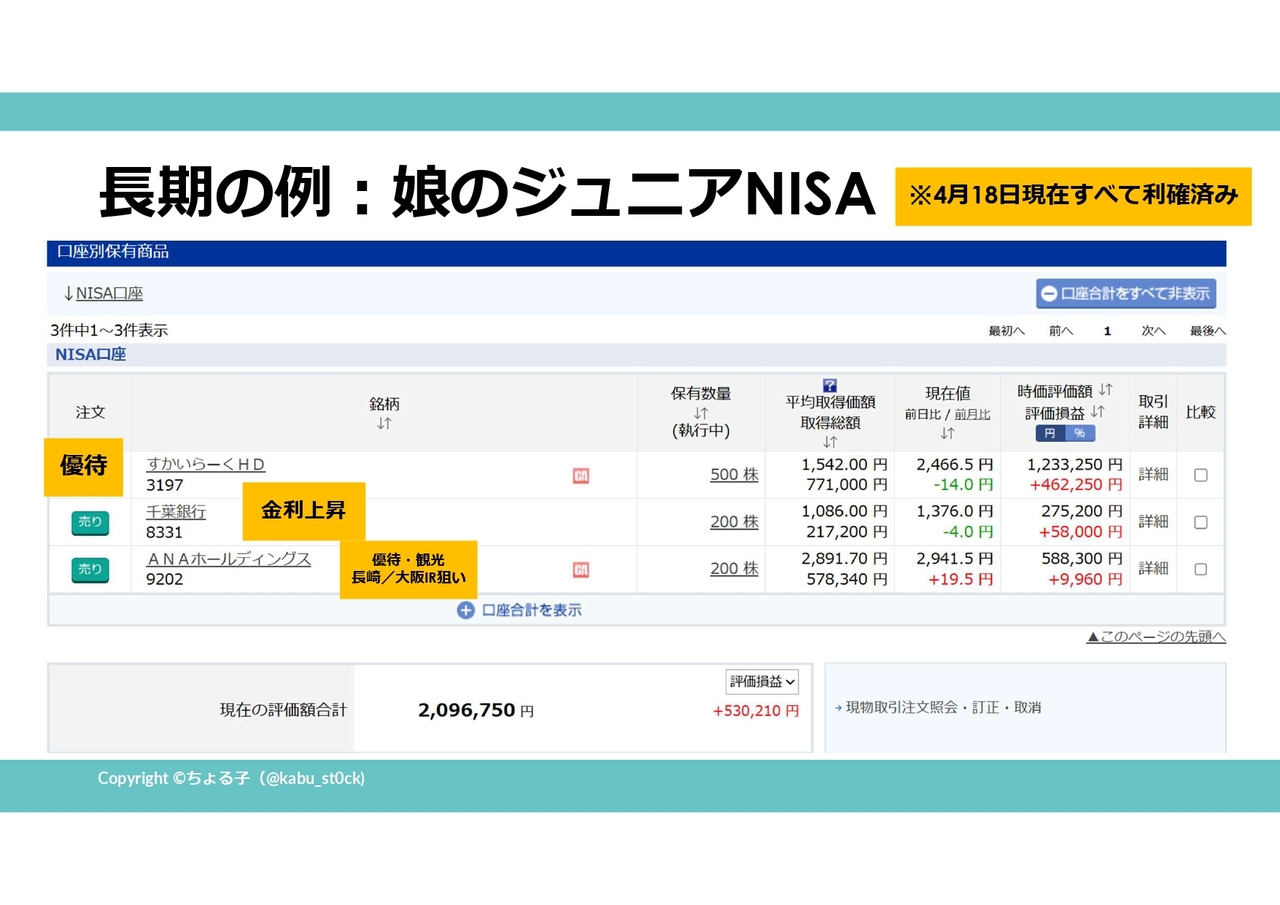Click the total gain +530,210 円
The width and height of the screenshot is (1280, 905).
[756, 711]
